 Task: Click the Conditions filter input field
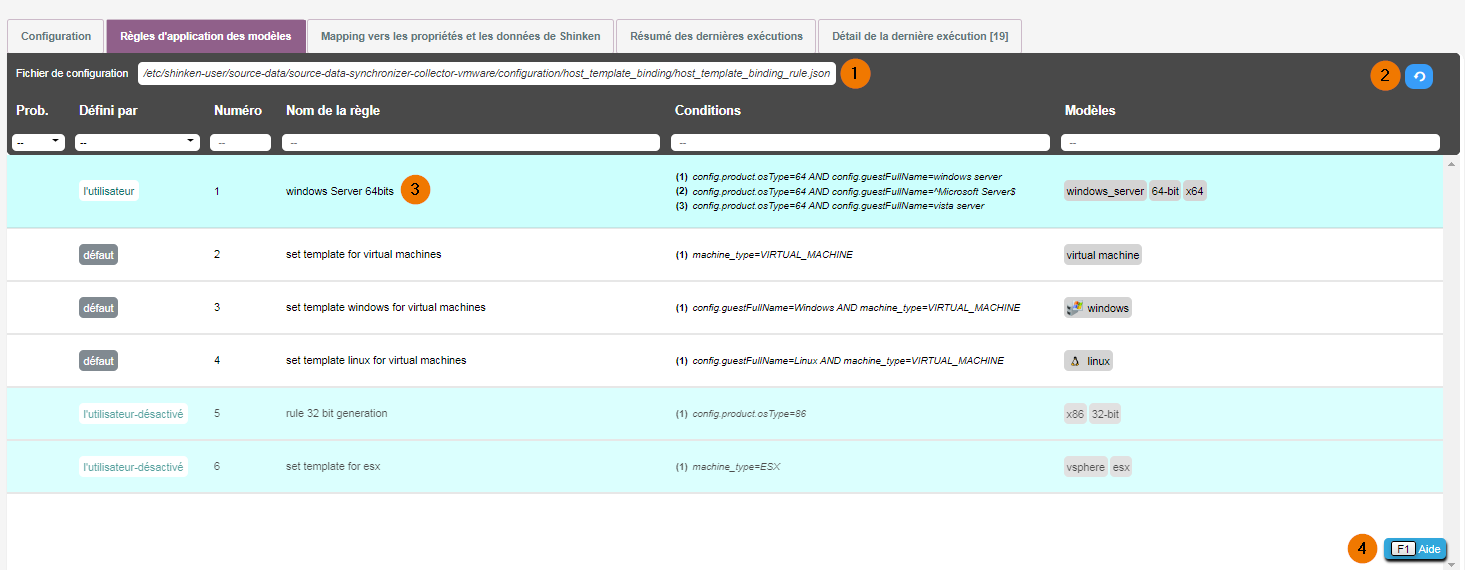coord(860,143)
